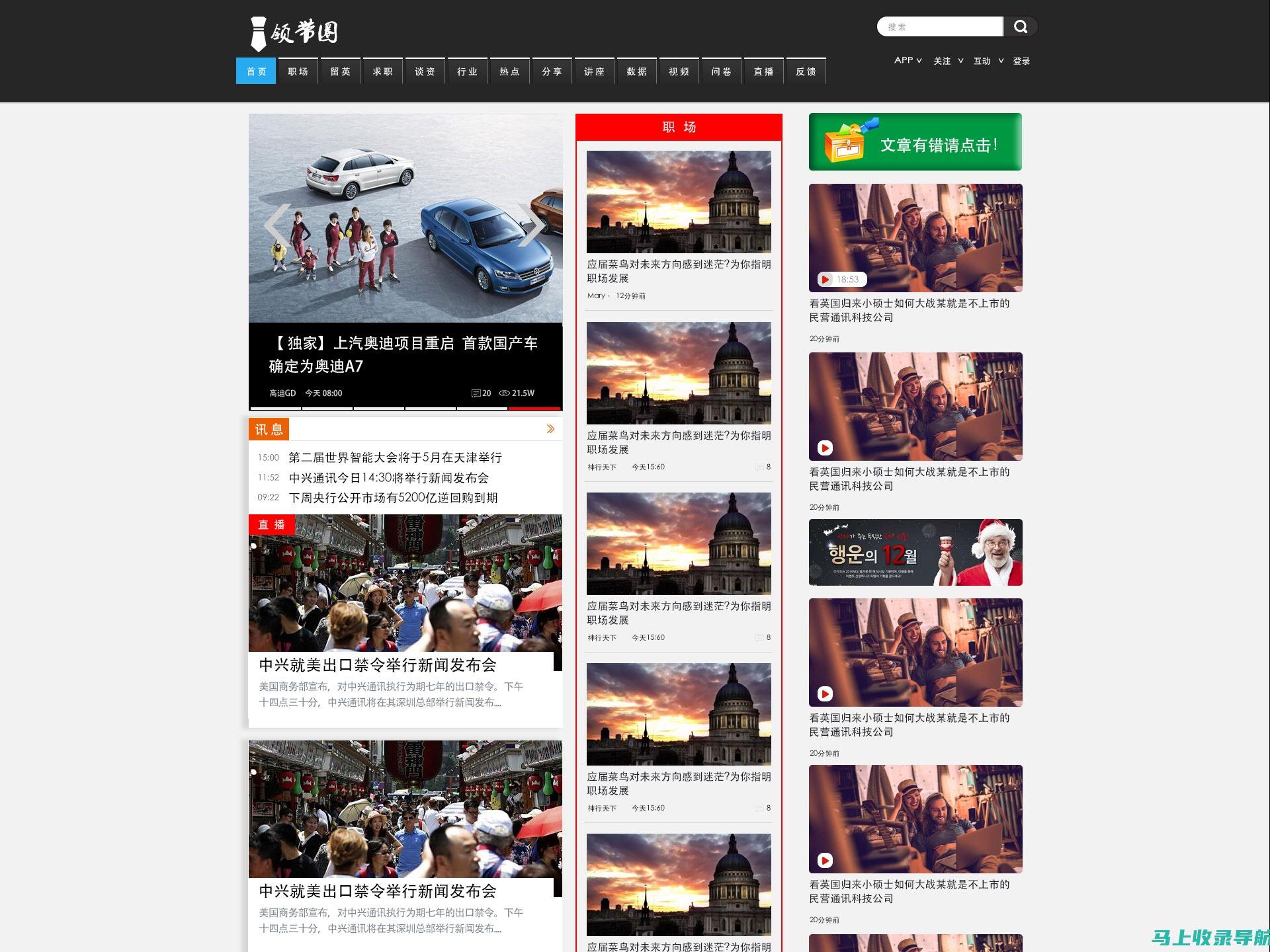Open news 下周央行公开市场有5200亿逆回购到期

[x=394, y=497]
